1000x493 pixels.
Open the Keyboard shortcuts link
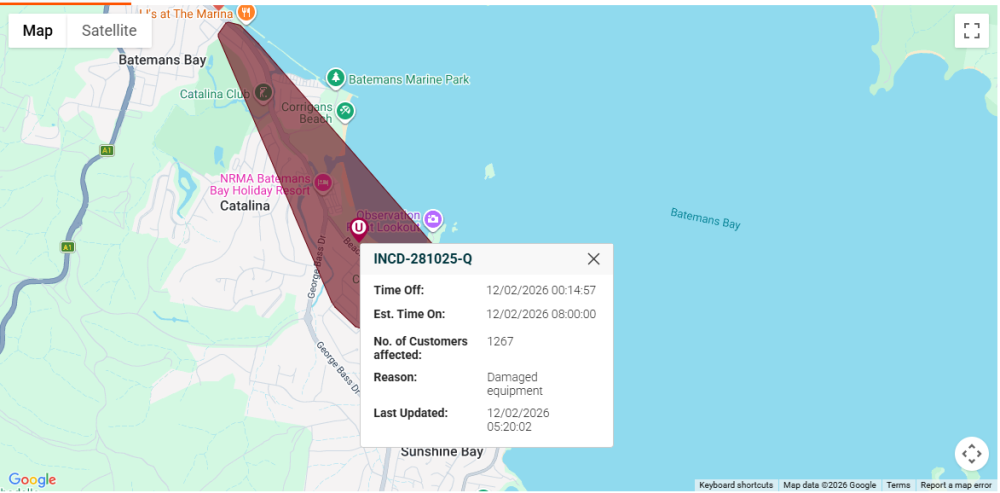736,485
